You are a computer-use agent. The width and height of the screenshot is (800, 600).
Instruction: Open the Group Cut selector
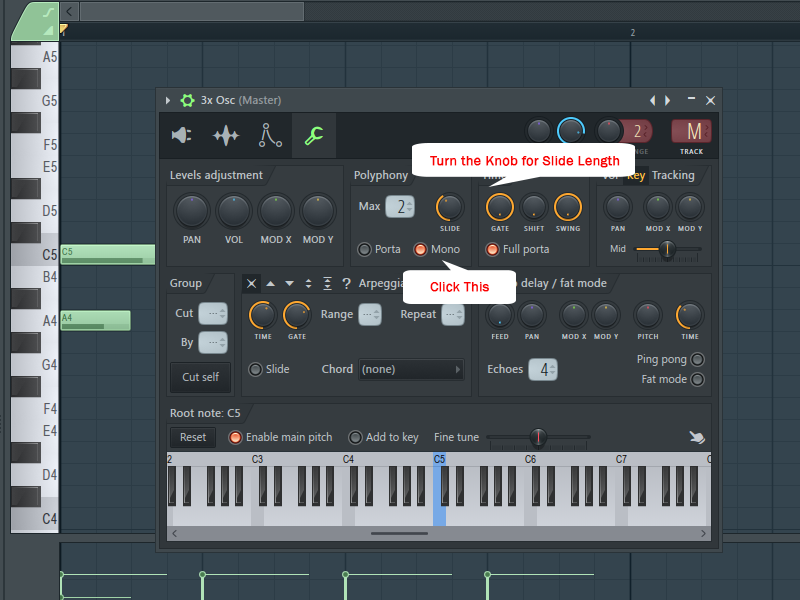click(213, 313)
